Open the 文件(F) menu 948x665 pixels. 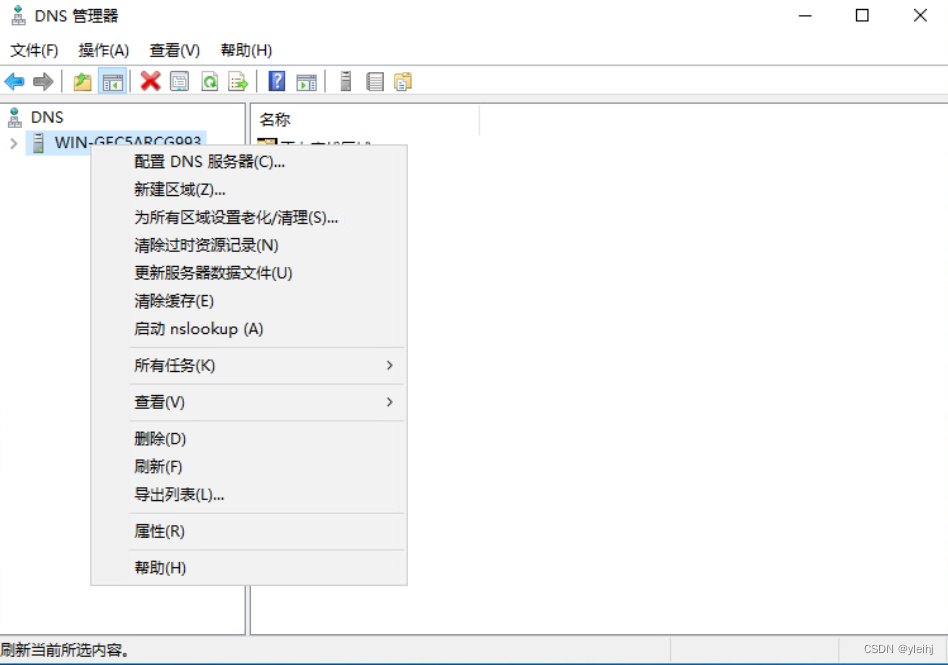pos(34,50)
